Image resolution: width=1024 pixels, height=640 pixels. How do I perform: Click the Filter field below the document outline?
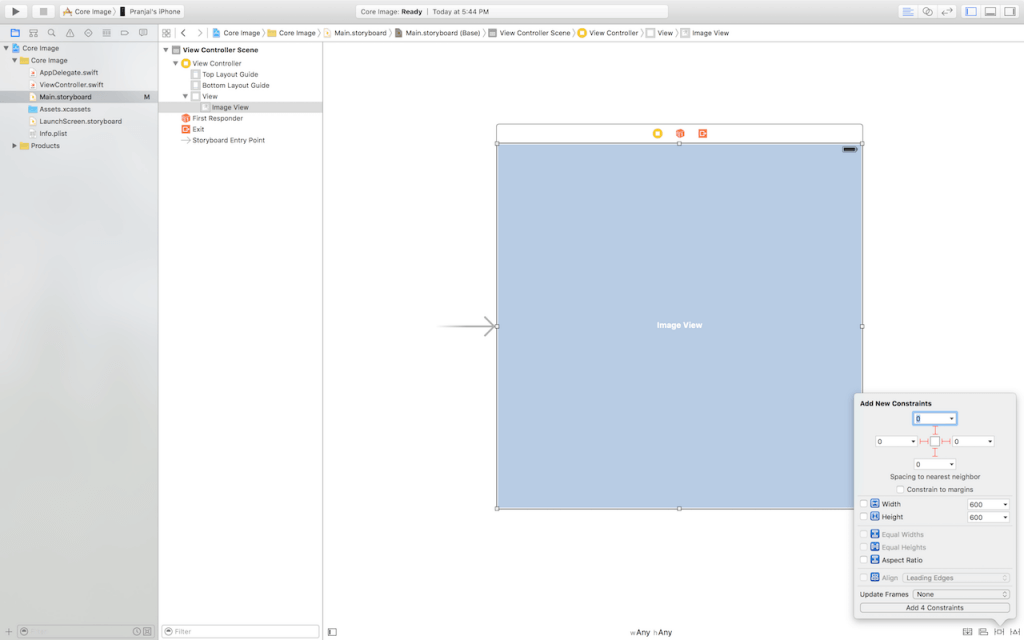tap(240, 631)
